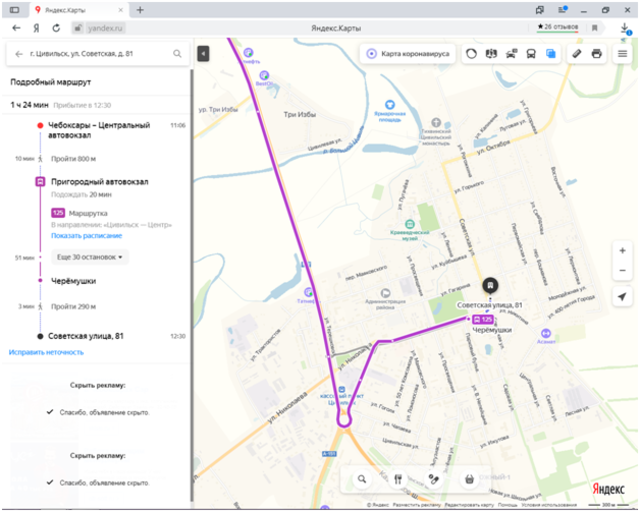Zoom in on the map
This screenshot has width=640, height=512.
pyautogui.click(x=622, y=250)
